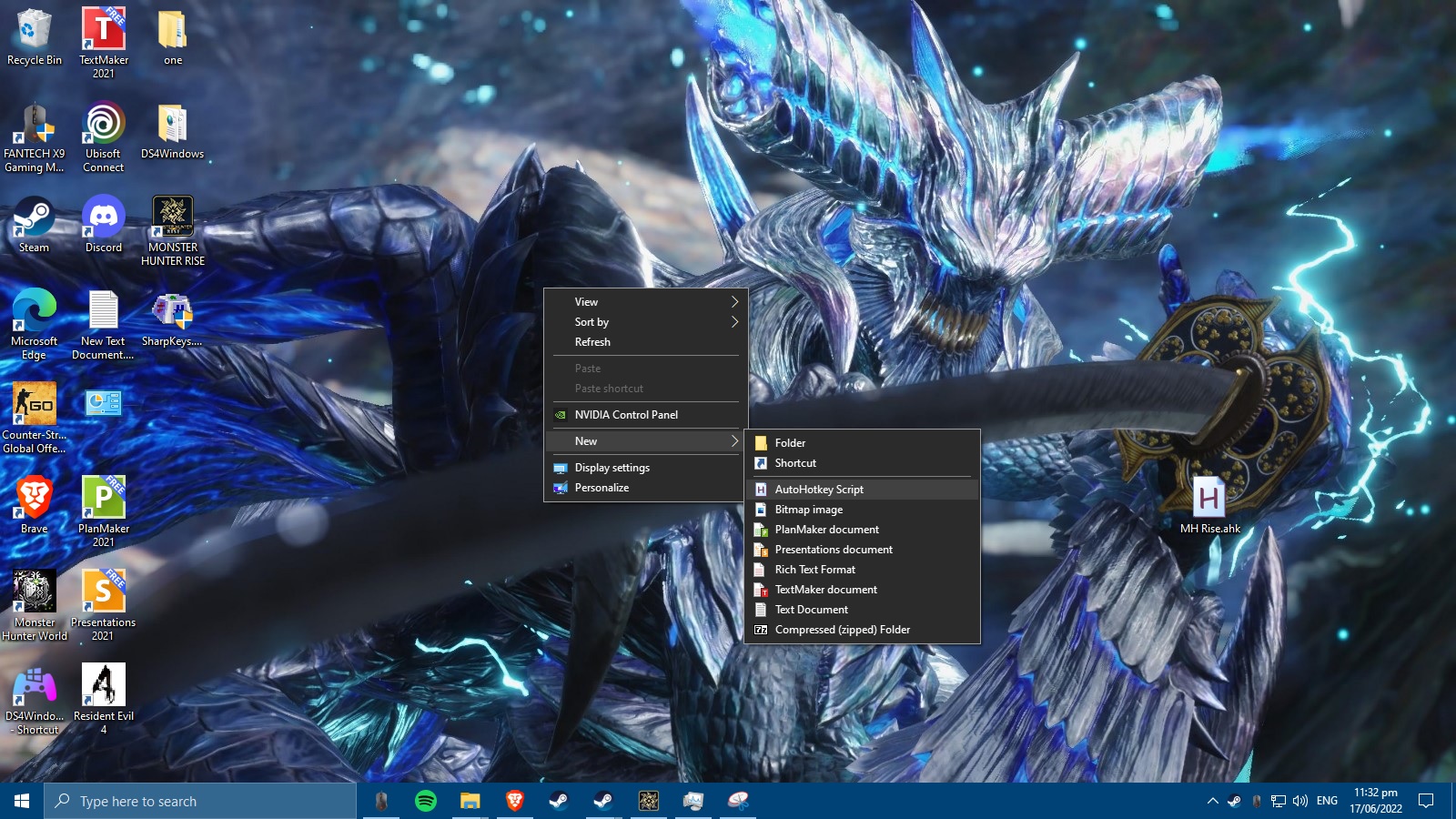Select the PlanMaker 2021 desktop shortcut
Viewport: 1456px width, 819px height.
point(104,512)
